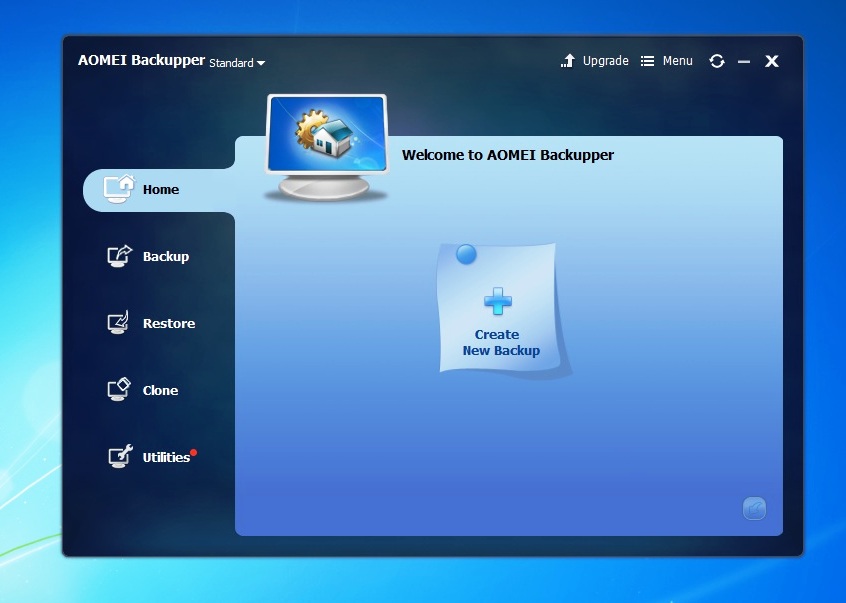
Task: Click the blue plus icon on note
Action: point(497,300)
